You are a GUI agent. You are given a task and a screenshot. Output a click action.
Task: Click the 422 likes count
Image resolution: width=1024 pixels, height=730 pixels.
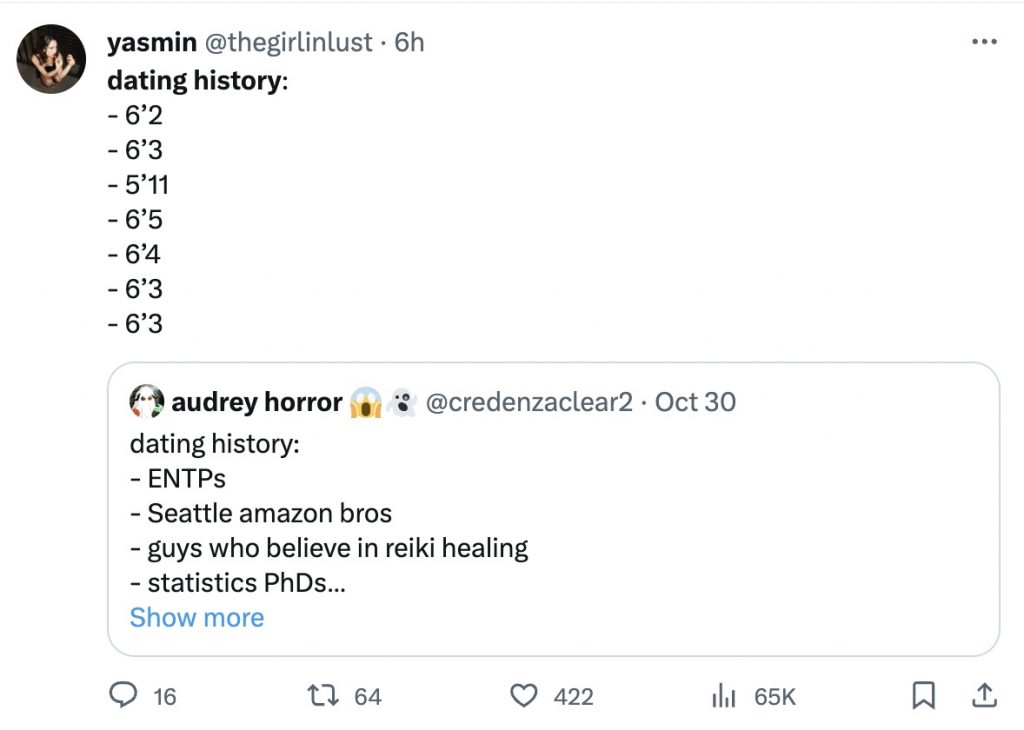pos(573,696)
